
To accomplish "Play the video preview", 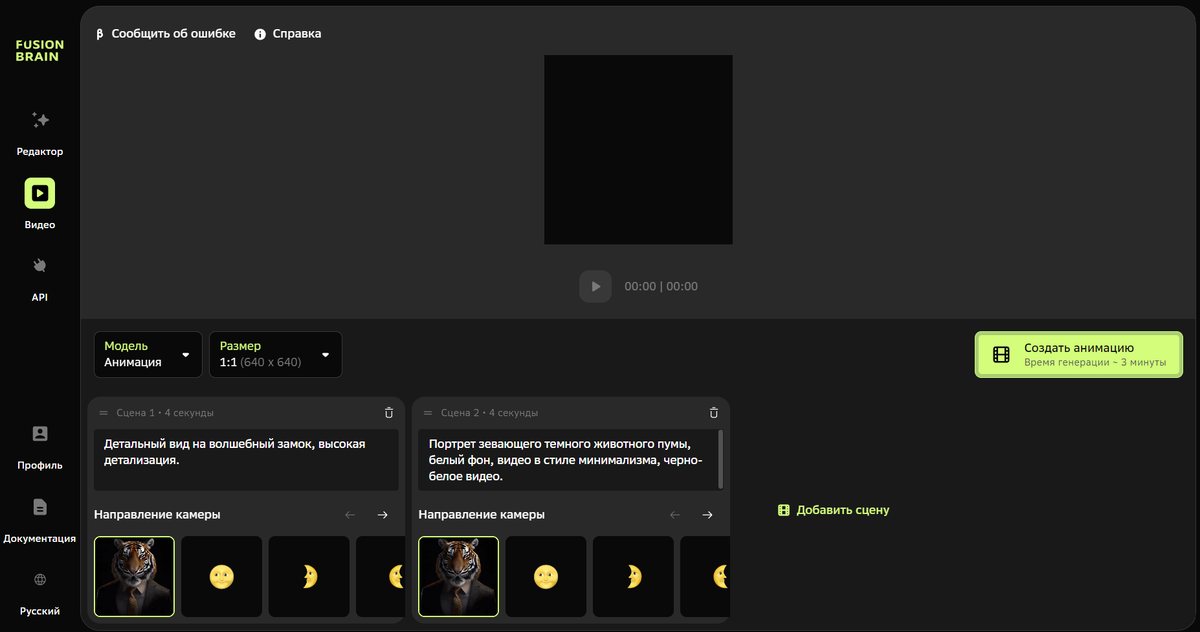I will [x=595, y=286].
